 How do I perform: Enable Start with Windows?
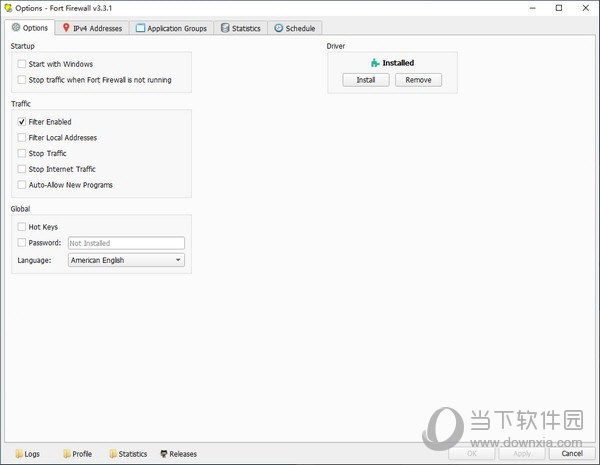tap(22, 64)
